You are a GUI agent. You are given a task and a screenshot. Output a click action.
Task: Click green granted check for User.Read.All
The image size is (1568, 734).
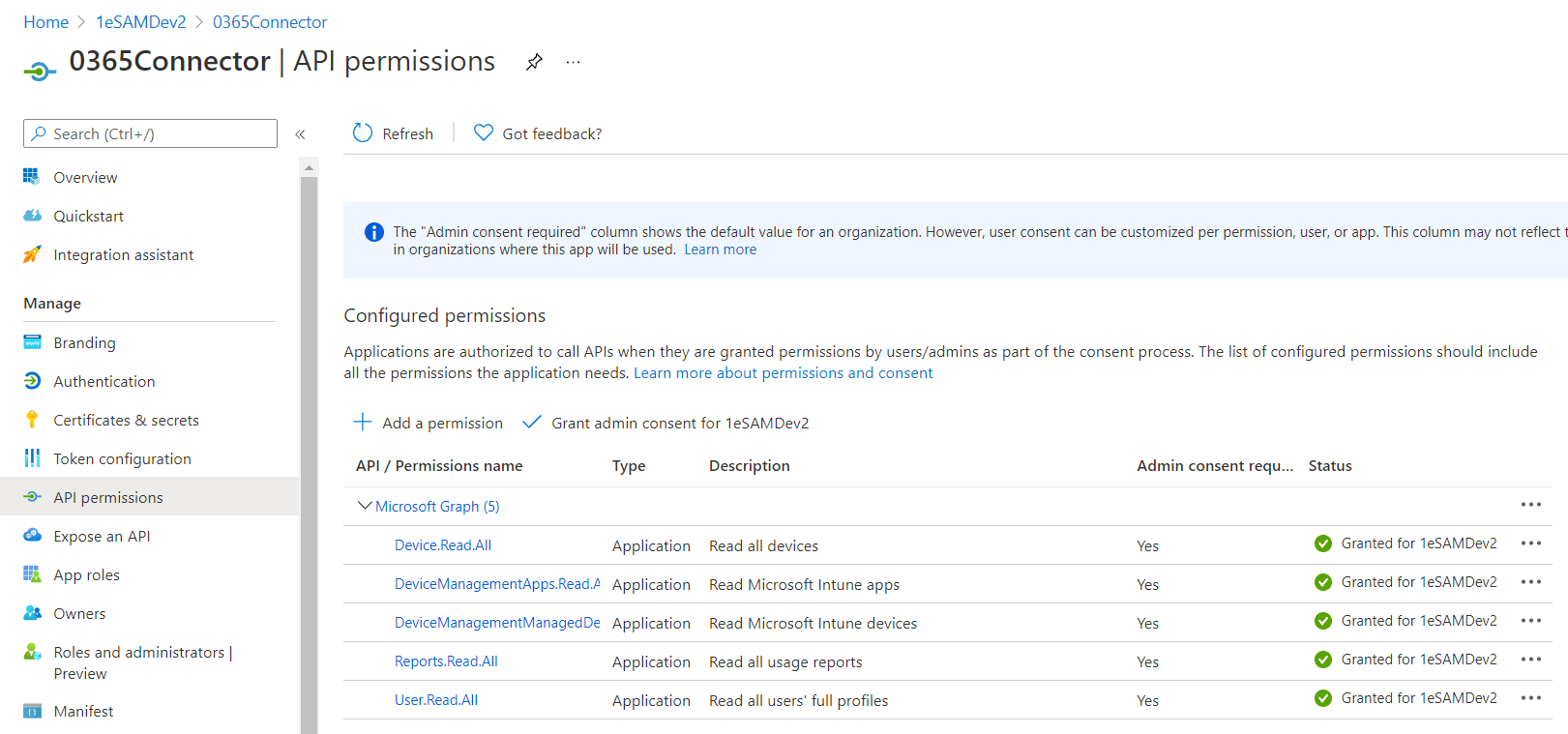pyautogui.click(x=1323, y=698)
